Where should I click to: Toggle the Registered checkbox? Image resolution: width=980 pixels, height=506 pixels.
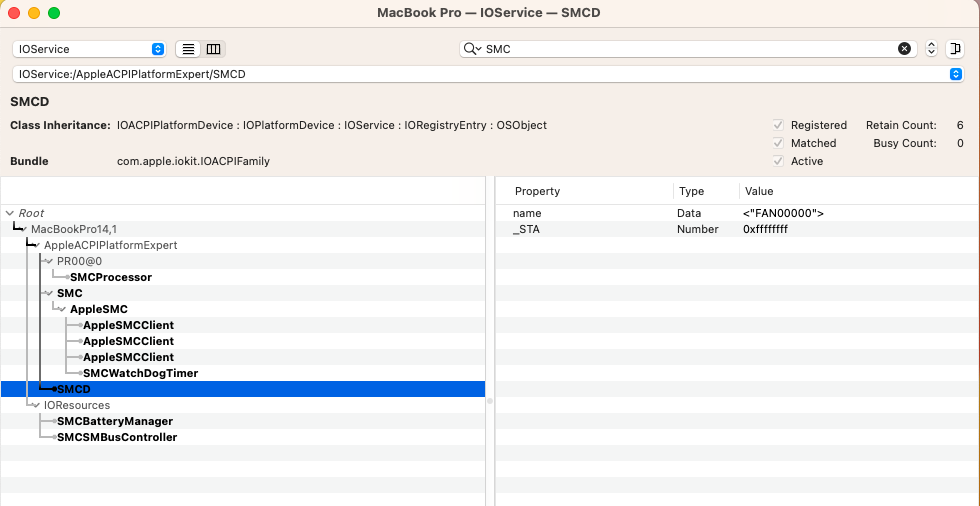[x=778, y=125]
